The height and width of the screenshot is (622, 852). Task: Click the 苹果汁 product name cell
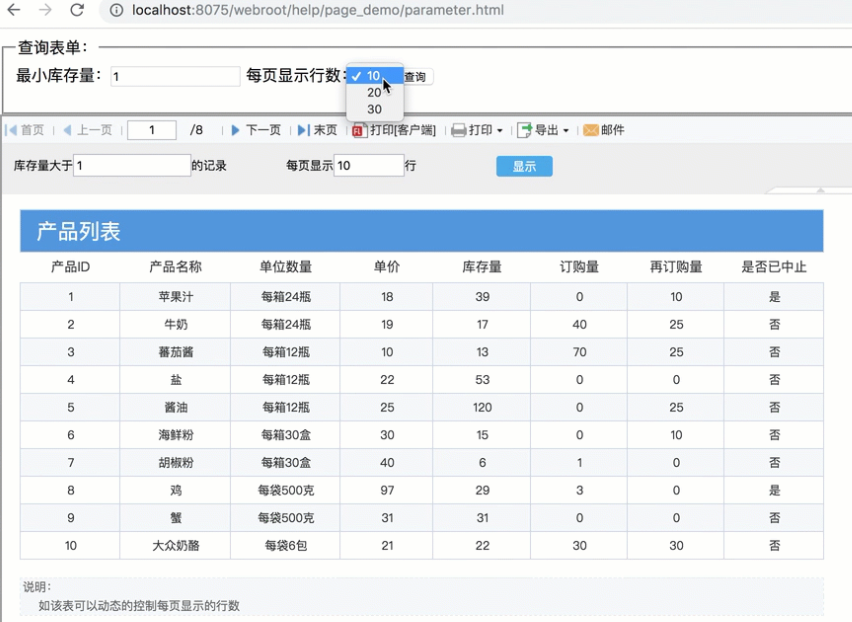click(176, 297)
